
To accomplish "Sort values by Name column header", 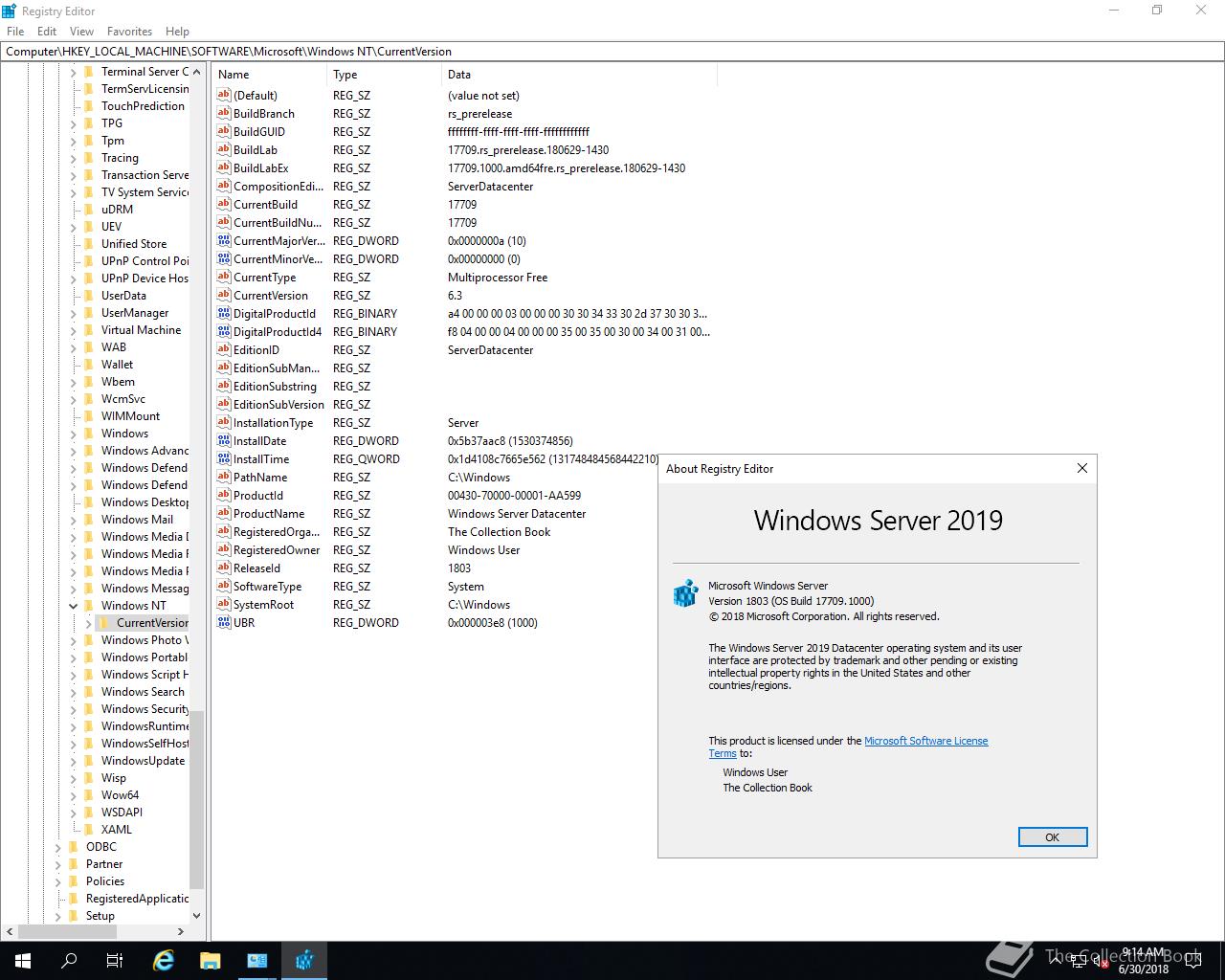I will (x=271, y=74).
